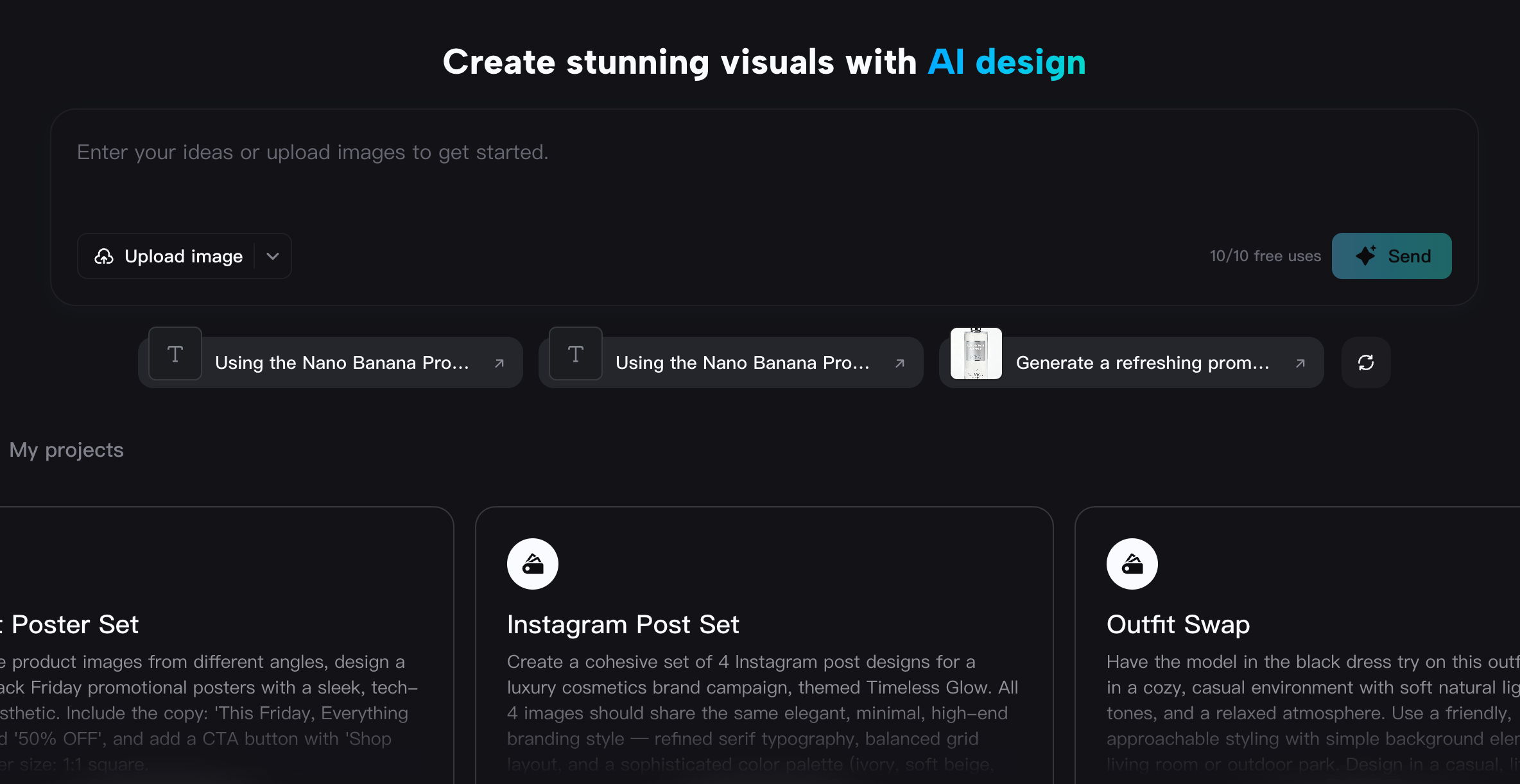Click the perfume bottle thumbnail on the prompt chip
1520x784 pixels.
tap(975, 354)
